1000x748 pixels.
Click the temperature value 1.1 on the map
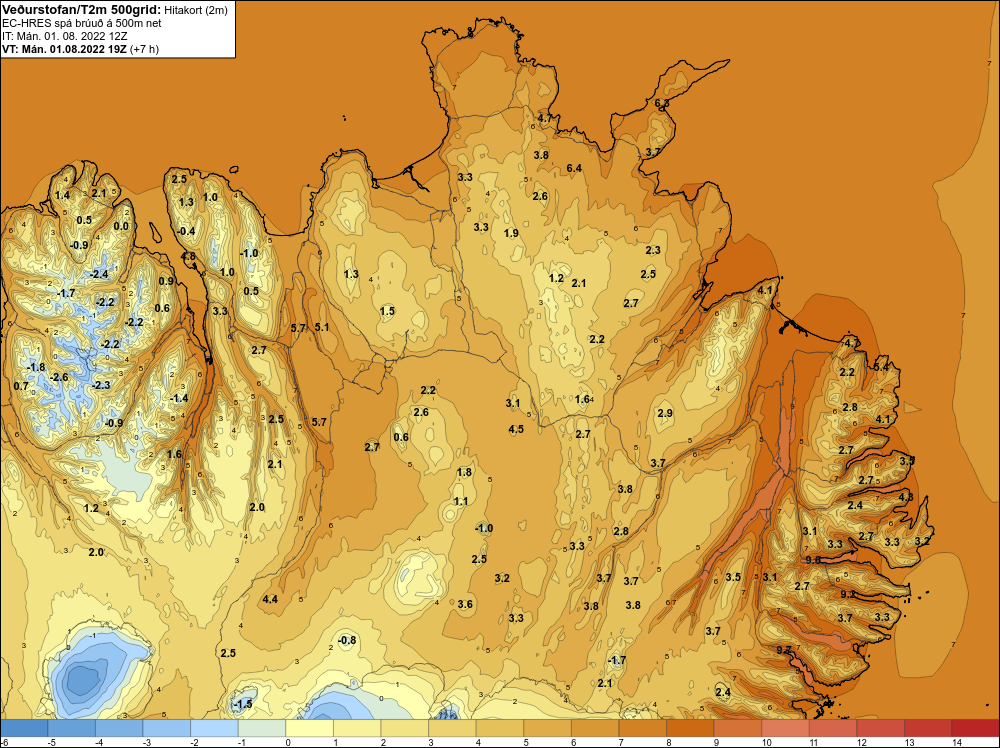coord(460,501)
